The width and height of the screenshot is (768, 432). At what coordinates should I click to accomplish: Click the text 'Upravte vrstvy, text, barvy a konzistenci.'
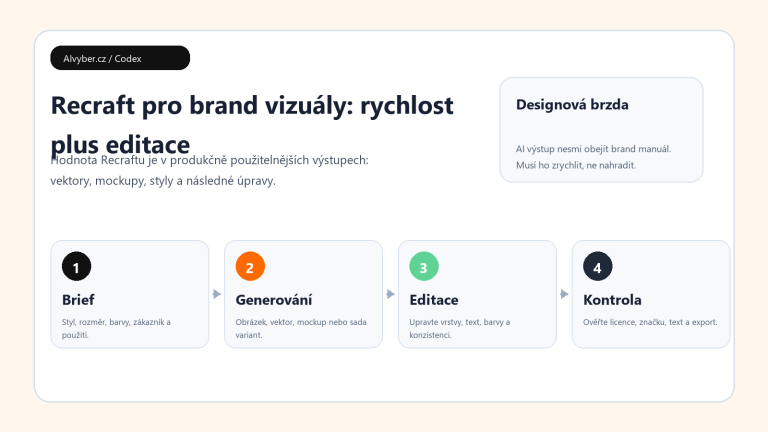(459, 329)
